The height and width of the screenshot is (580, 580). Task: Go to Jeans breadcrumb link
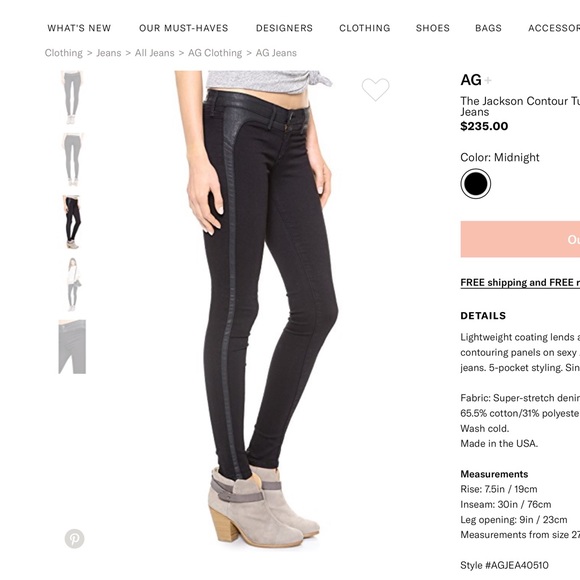pos(109,53)
